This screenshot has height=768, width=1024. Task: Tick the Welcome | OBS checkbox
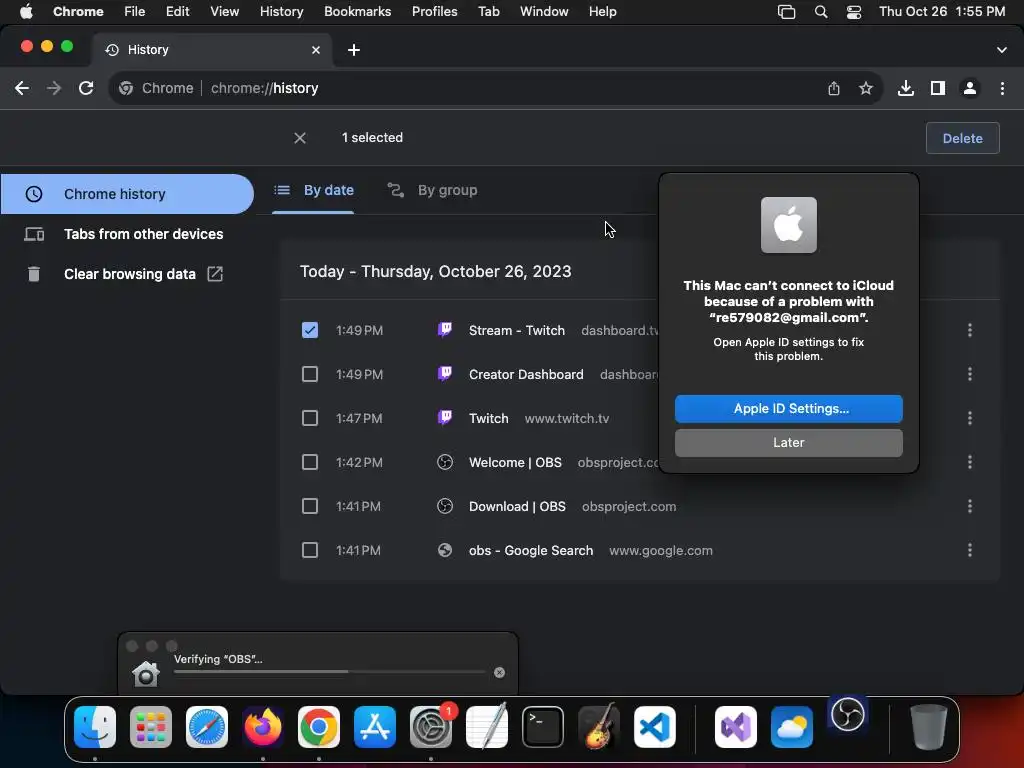click(x=310, y=462)
